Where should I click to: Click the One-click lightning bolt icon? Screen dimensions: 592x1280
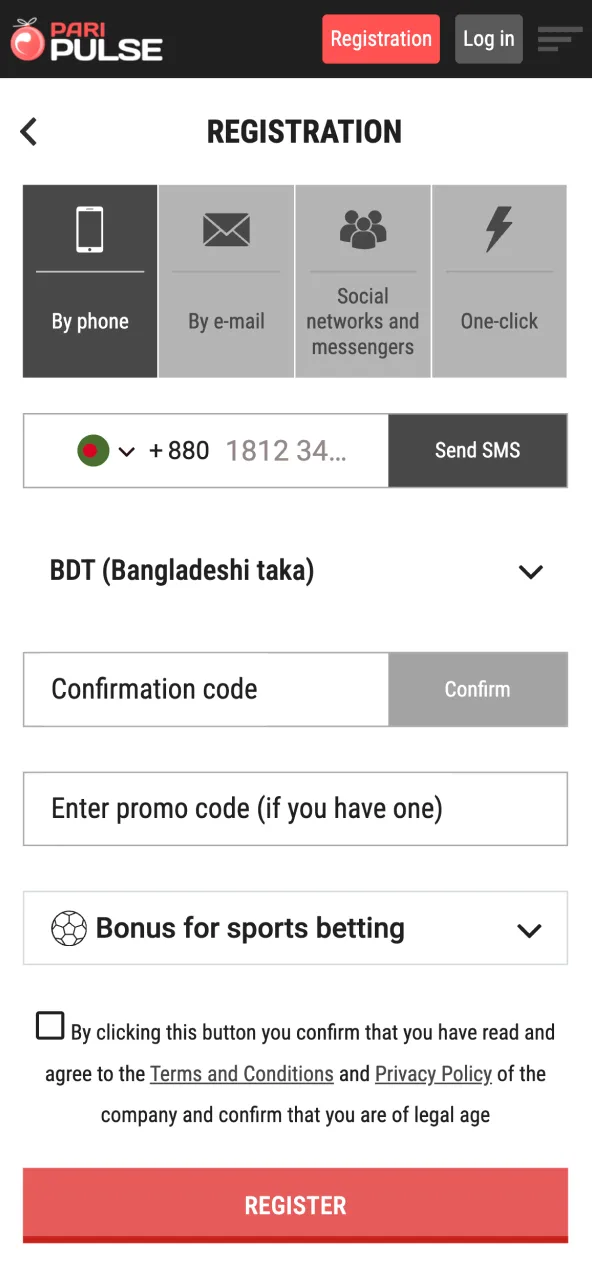[x=499, y=229]
